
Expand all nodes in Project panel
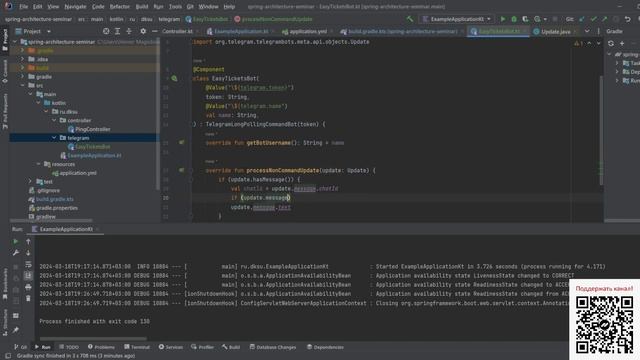tap(118, 31)
